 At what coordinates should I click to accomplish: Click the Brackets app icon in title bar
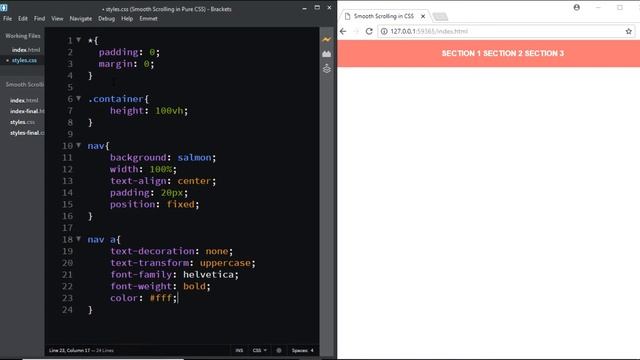point(4,7)
